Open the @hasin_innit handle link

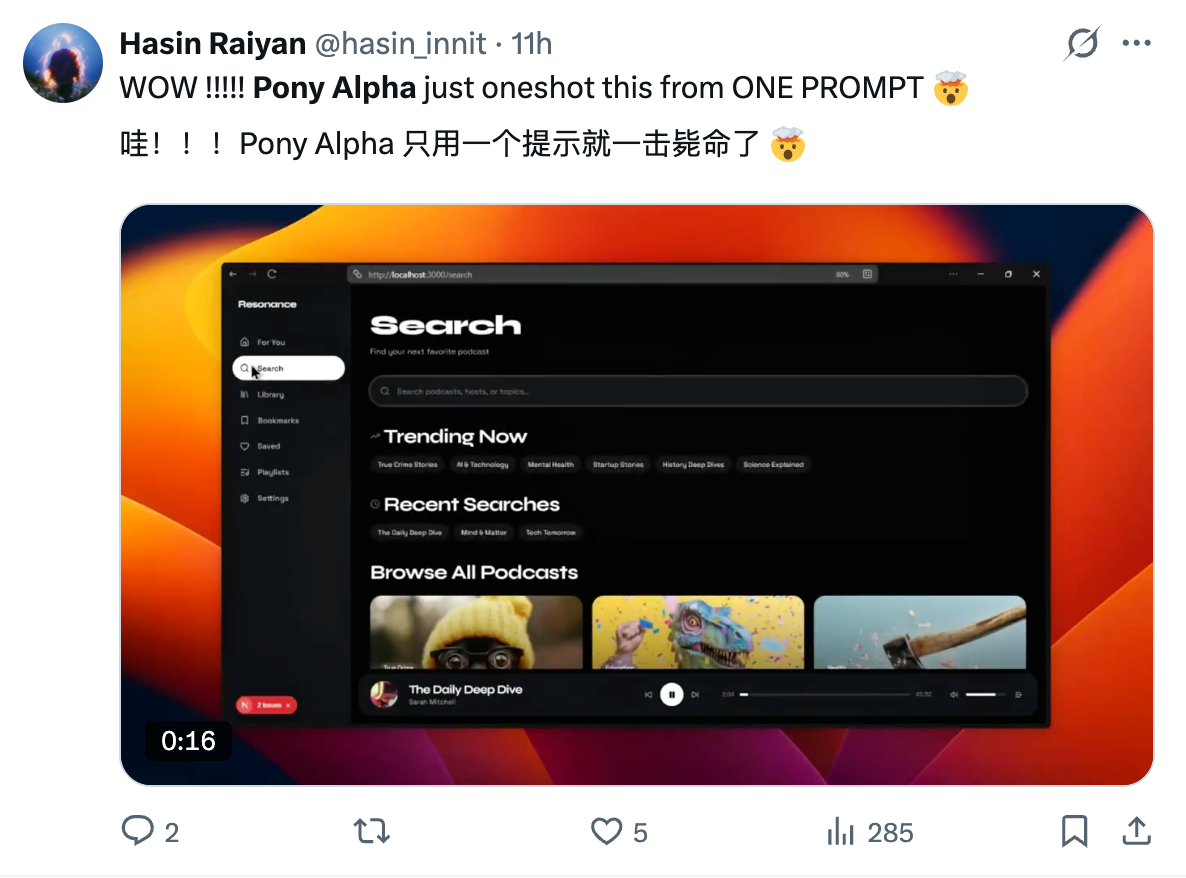(x=400, y=44)
